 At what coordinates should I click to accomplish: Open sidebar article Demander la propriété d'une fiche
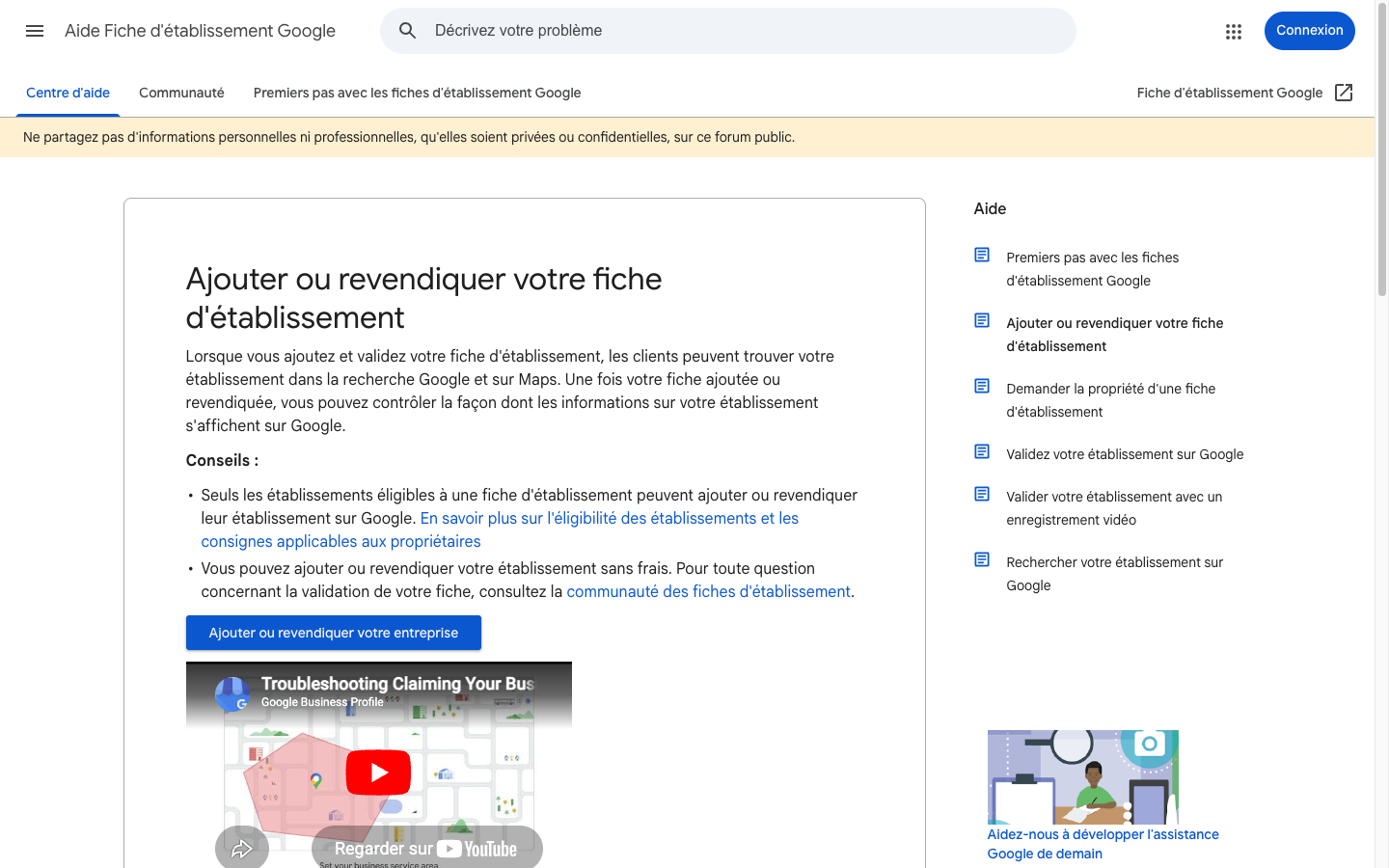pyautogui.click(x=1111, y=400)
